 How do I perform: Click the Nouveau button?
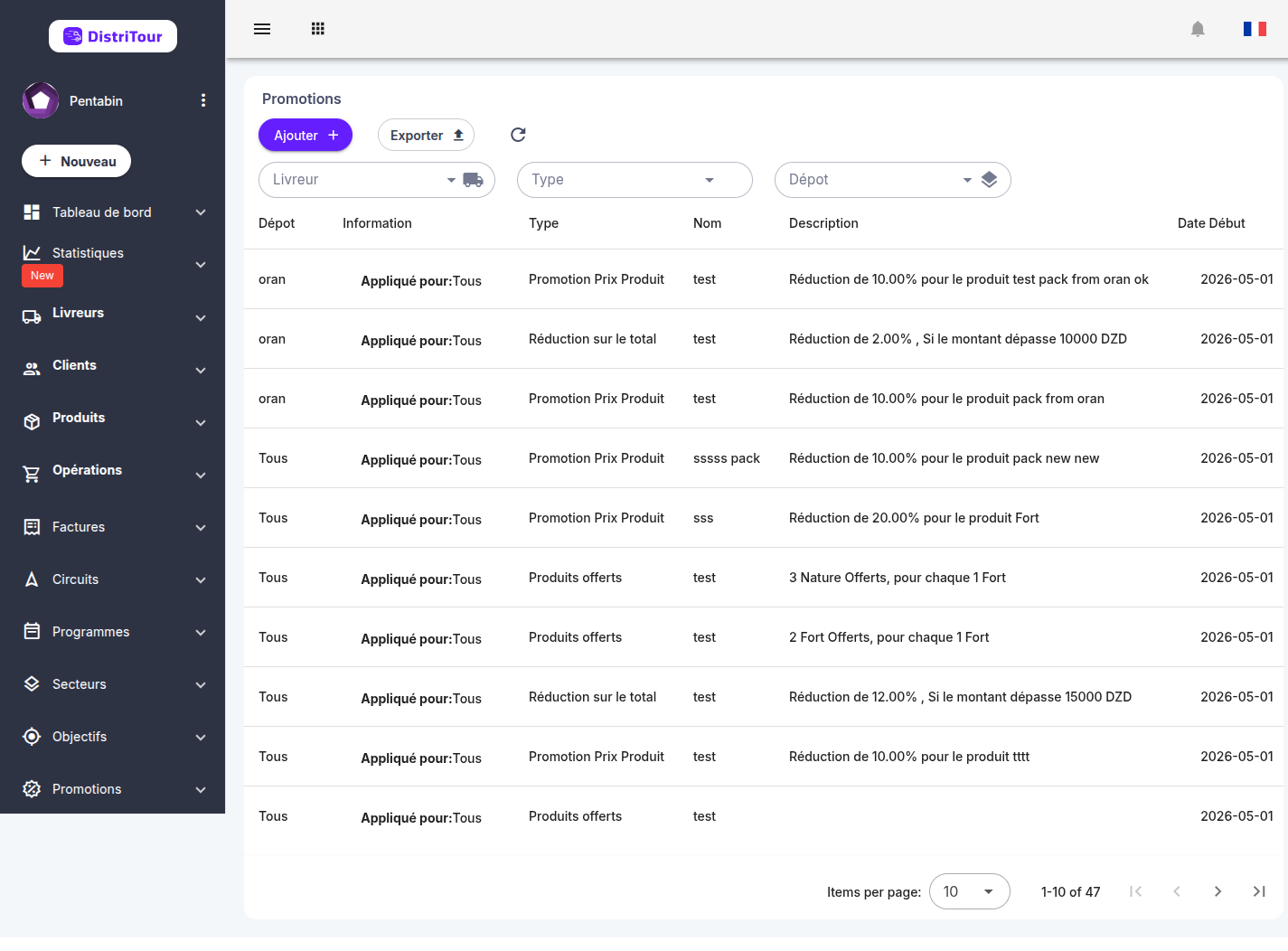(x=76, y=161)
